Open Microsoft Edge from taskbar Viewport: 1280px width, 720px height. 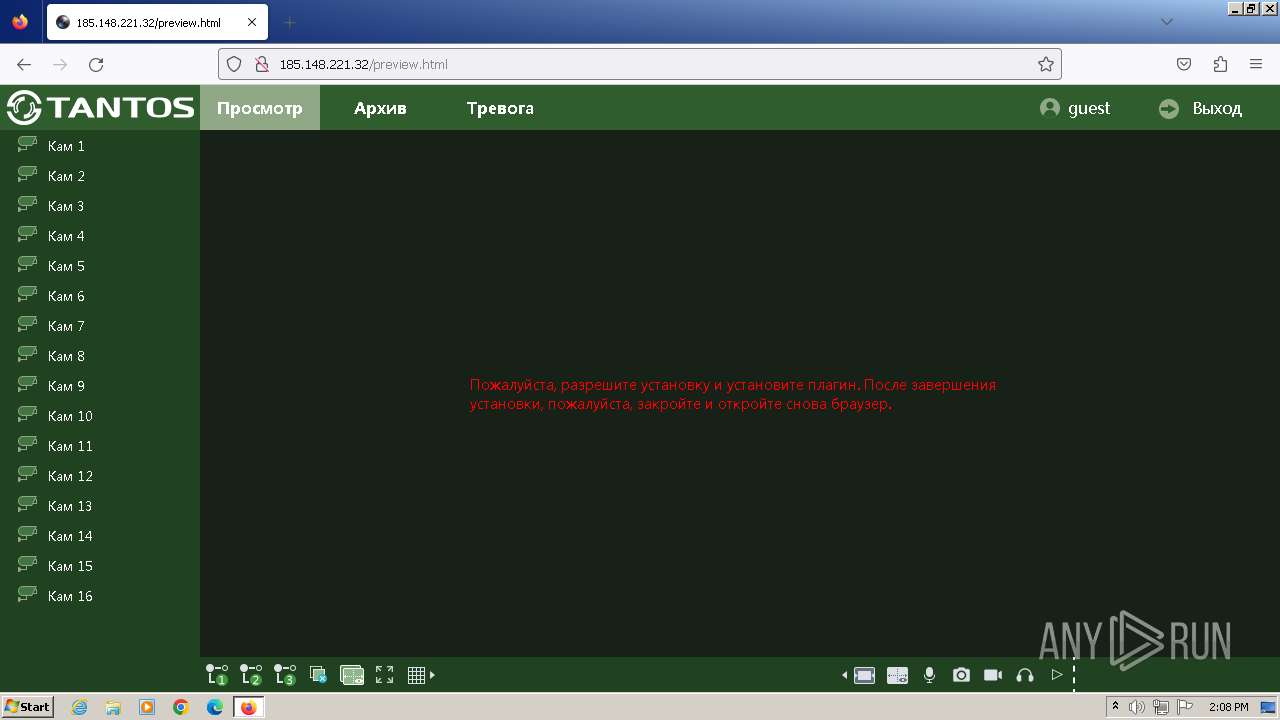pos(215,707)
